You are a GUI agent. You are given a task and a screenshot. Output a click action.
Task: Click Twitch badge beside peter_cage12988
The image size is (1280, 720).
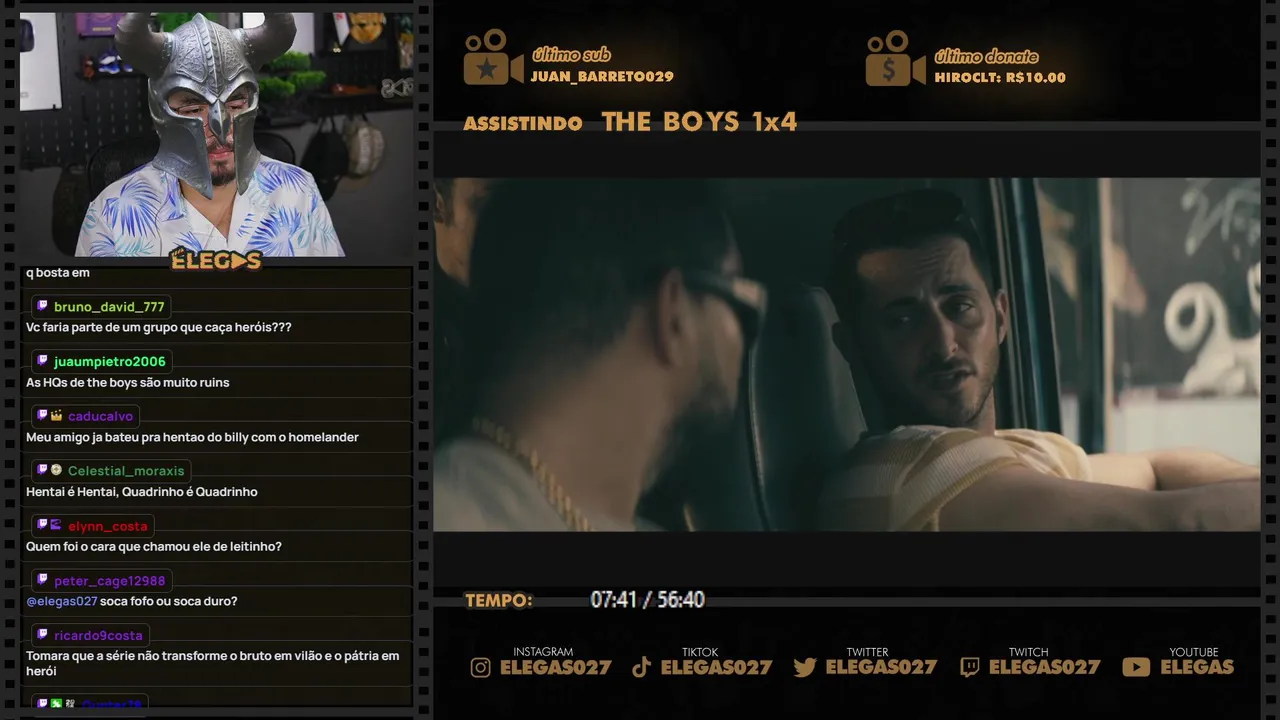(42, 580)
